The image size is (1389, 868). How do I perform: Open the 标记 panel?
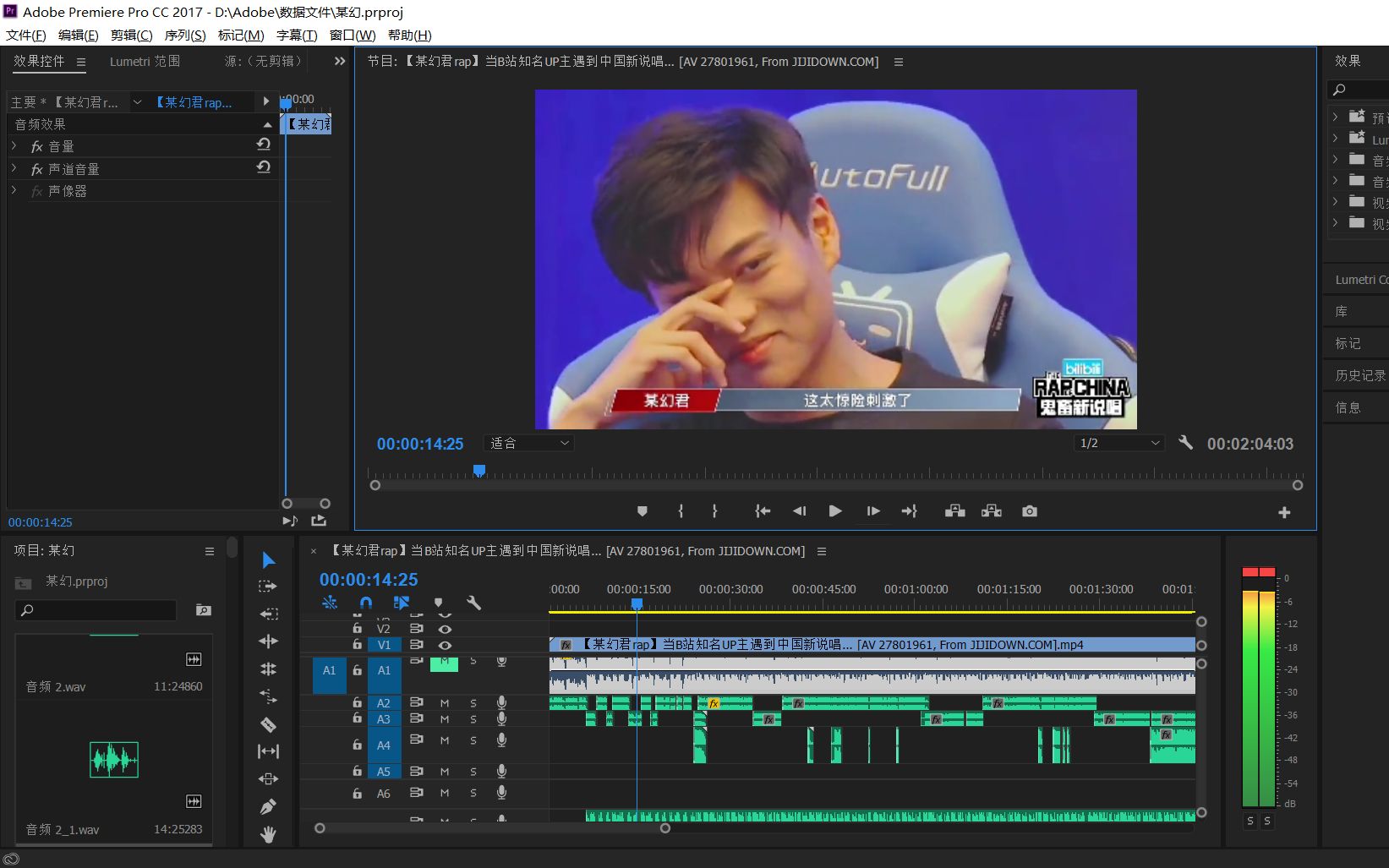(x=1348, y=343)
